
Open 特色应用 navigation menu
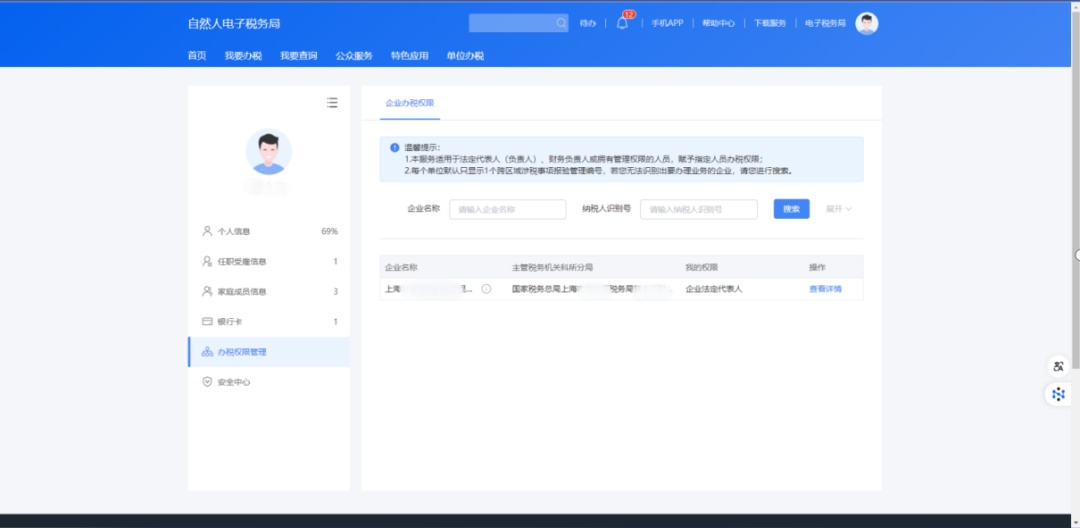pos(409,56)
